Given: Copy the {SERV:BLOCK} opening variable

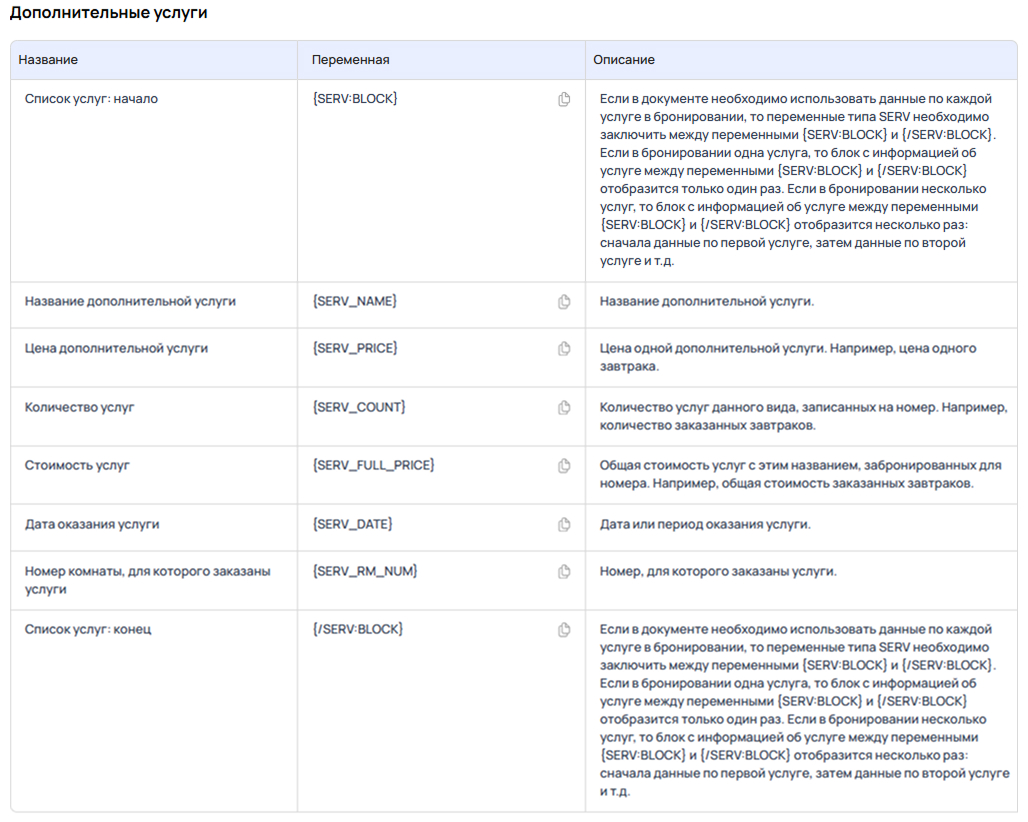Looking at the screenshot, I should click(x=564, y=99).
